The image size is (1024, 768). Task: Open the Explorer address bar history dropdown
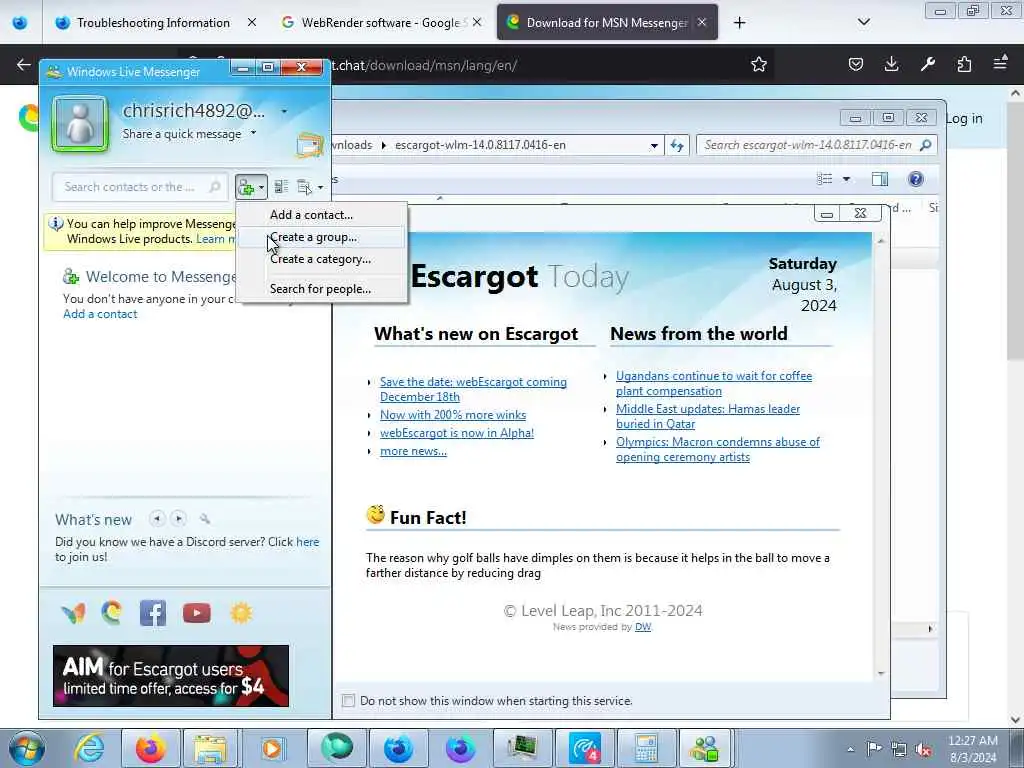(654, 146)
